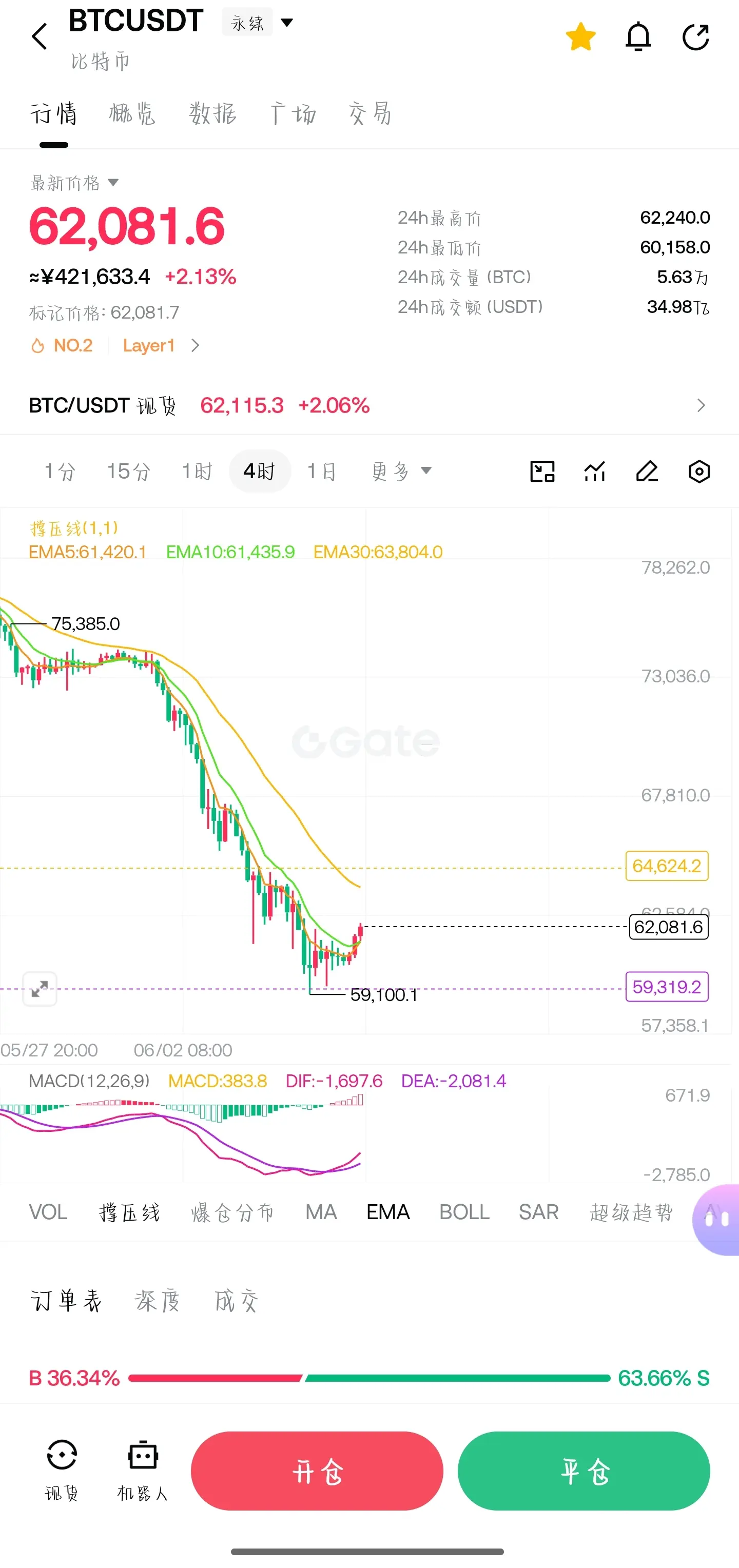The image size is (739, 1568).
Task: Toggle the BOLL indicator
Action: 464,1212
